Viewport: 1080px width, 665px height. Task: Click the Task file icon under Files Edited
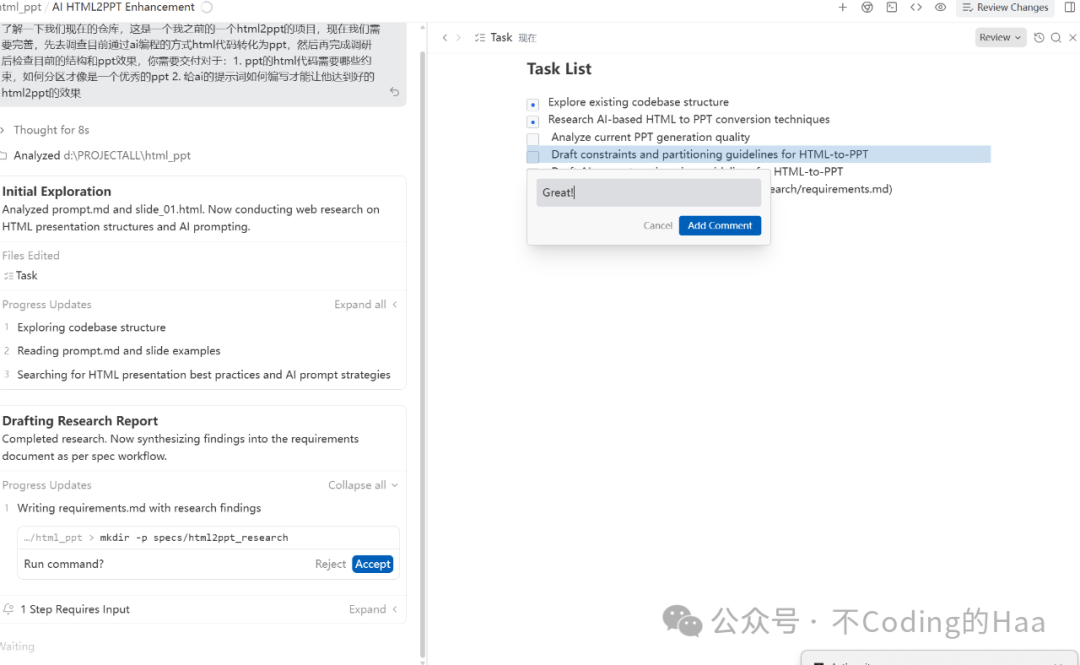coord(8,276)
